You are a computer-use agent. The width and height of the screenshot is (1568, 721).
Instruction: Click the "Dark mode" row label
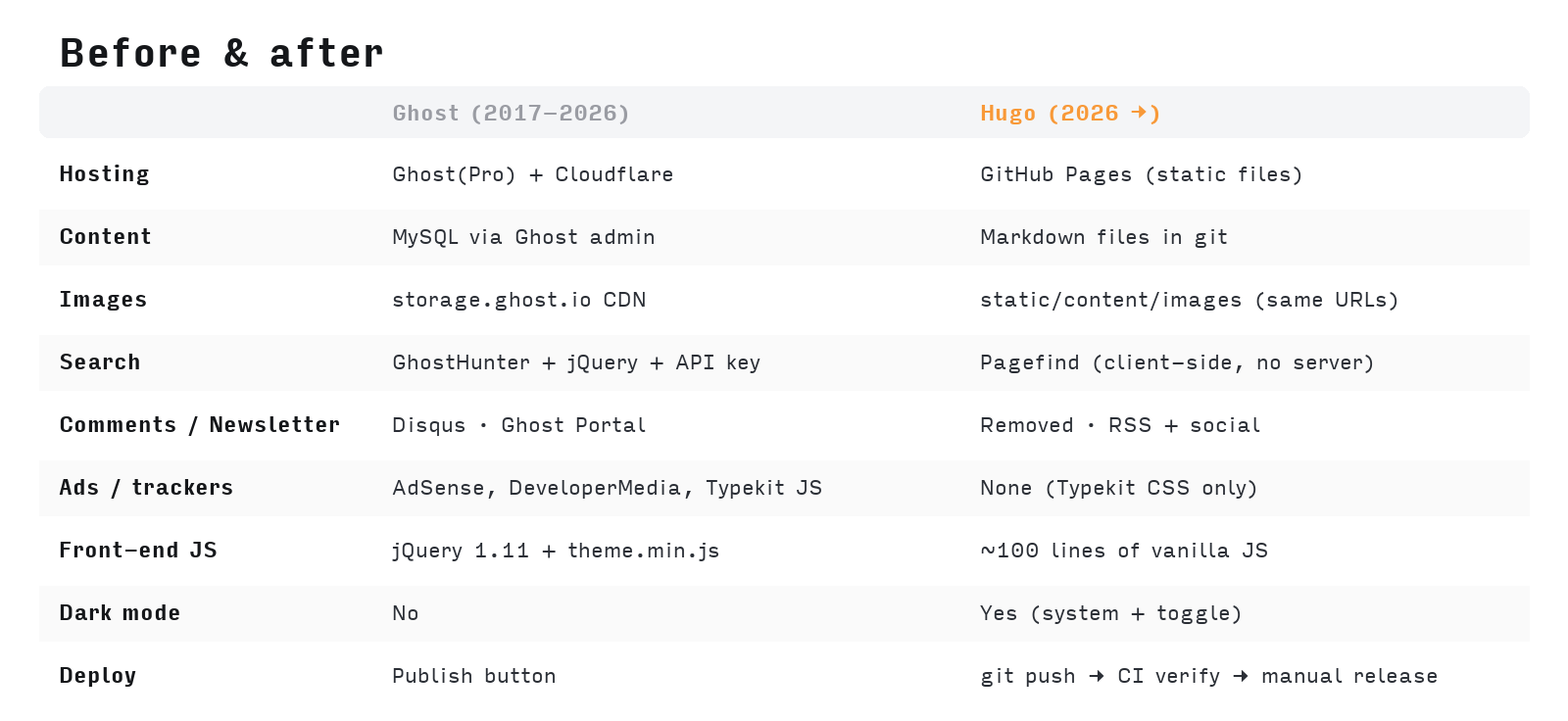(120, 613)
